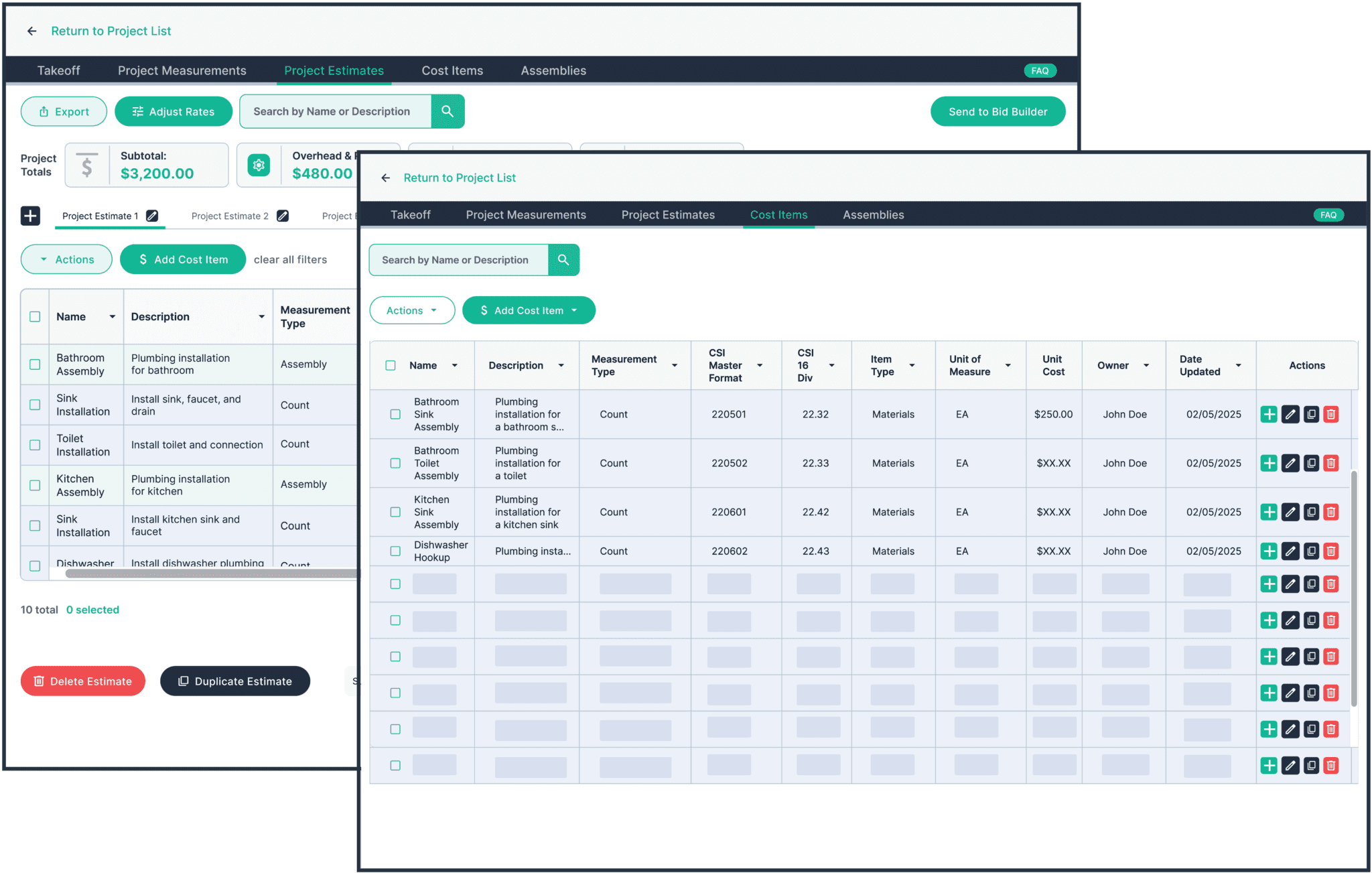
Task: Select the edit pencil icon for Dishwasher Hookup
Action: (1290, 551)
